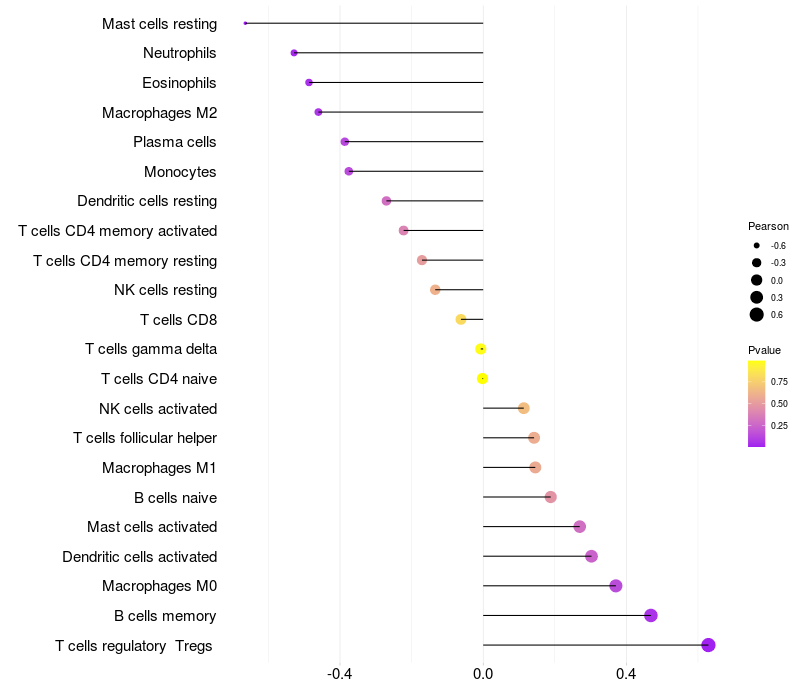Click the Dendritic cells activated label
The width and height of the screenshot is (800, 700).
point(140,557)
